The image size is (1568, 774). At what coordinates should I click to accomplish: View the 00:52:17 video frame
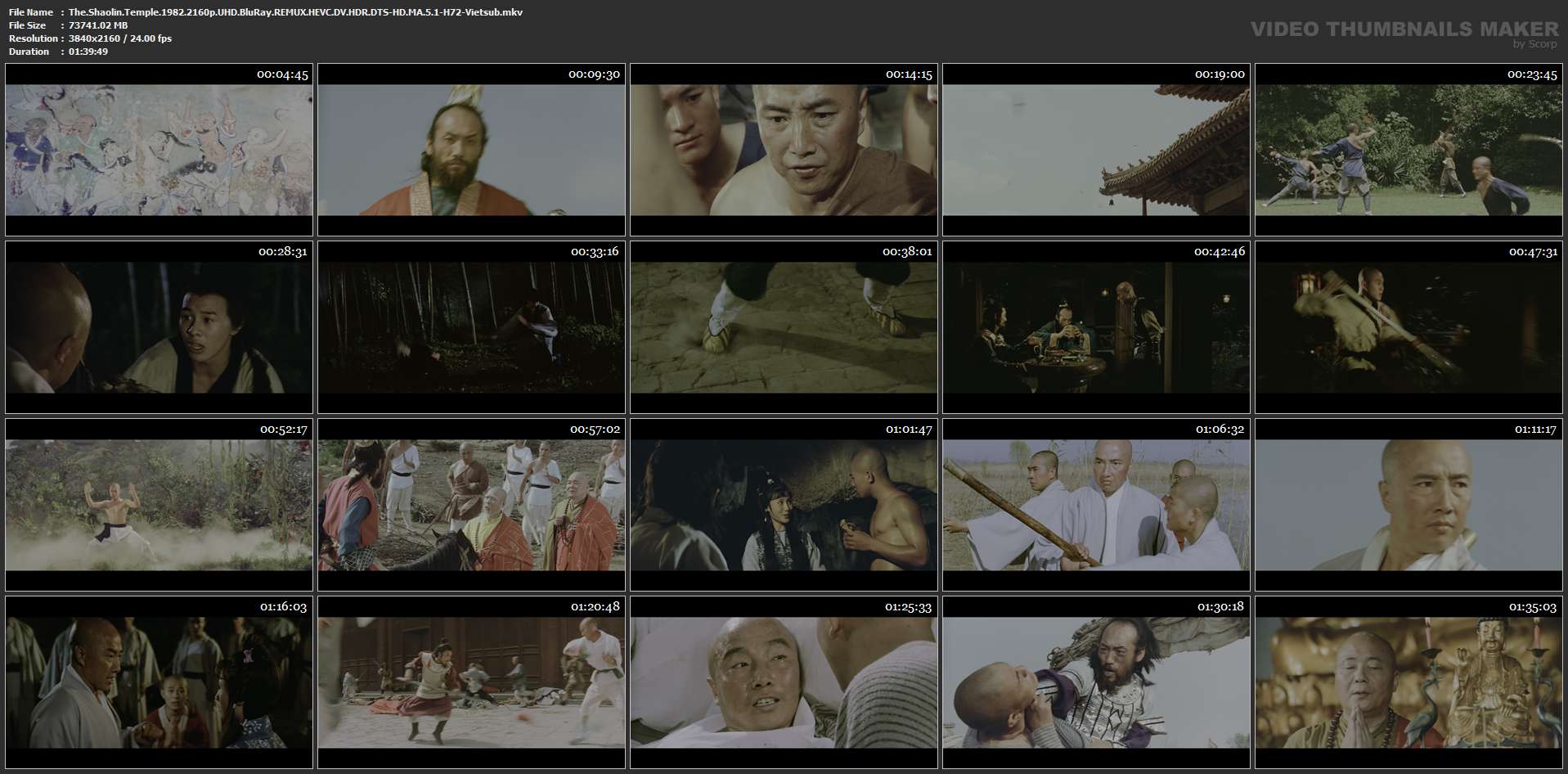click(159, 505)
